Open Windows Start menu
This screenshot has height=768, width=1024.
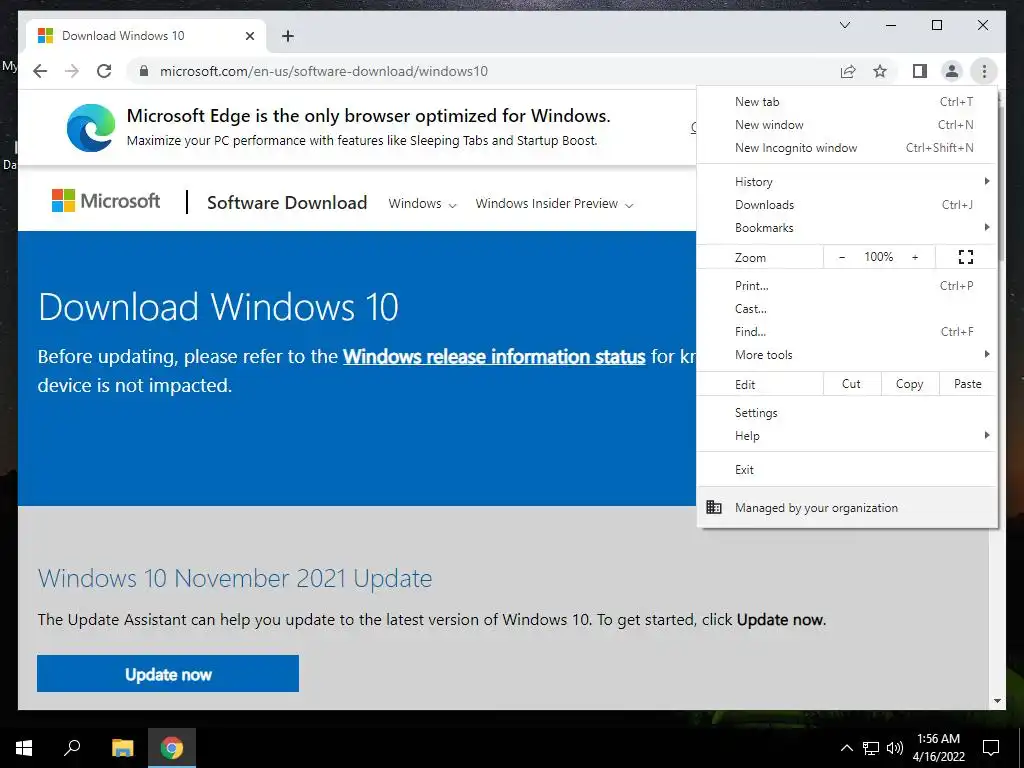pyautogui.click(x=24, y=748)
